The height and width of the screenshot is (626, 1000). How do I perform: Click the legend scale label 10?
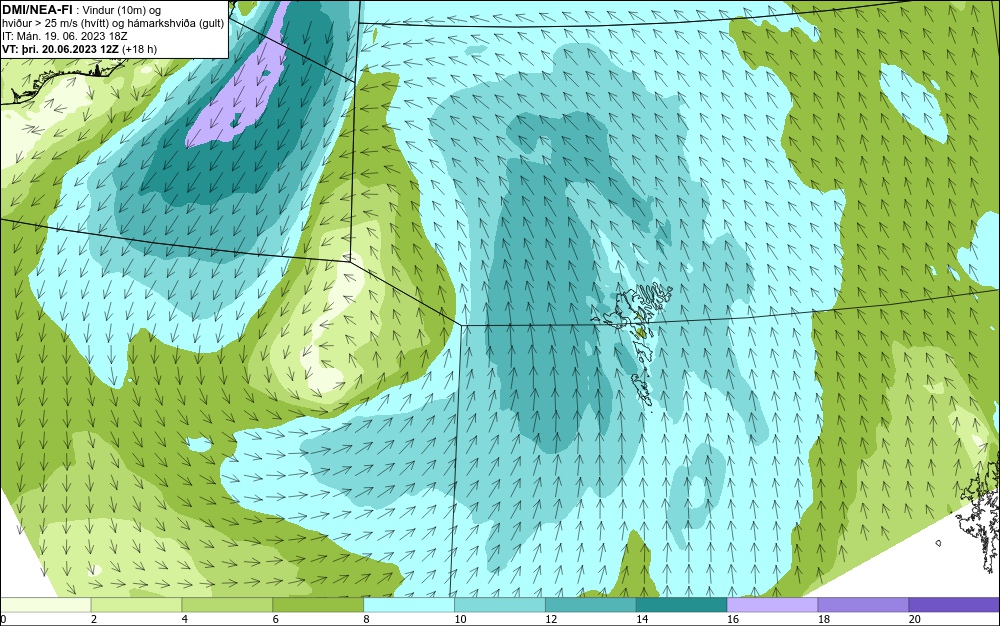click(x=460, y=619)
